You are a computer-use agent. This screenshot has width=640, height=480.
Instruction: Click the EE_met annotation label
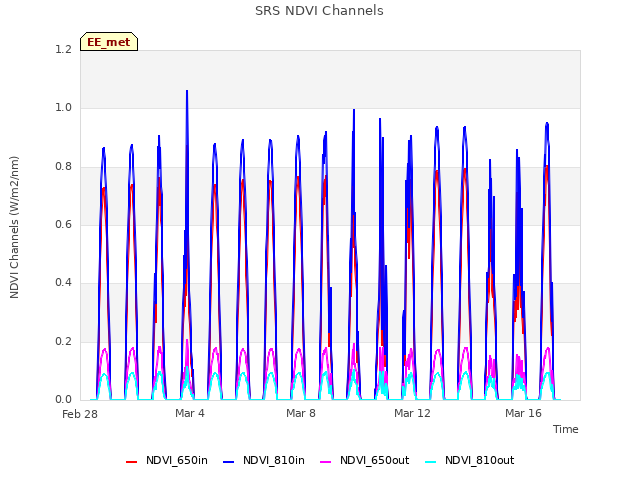(x=109, y=42)
